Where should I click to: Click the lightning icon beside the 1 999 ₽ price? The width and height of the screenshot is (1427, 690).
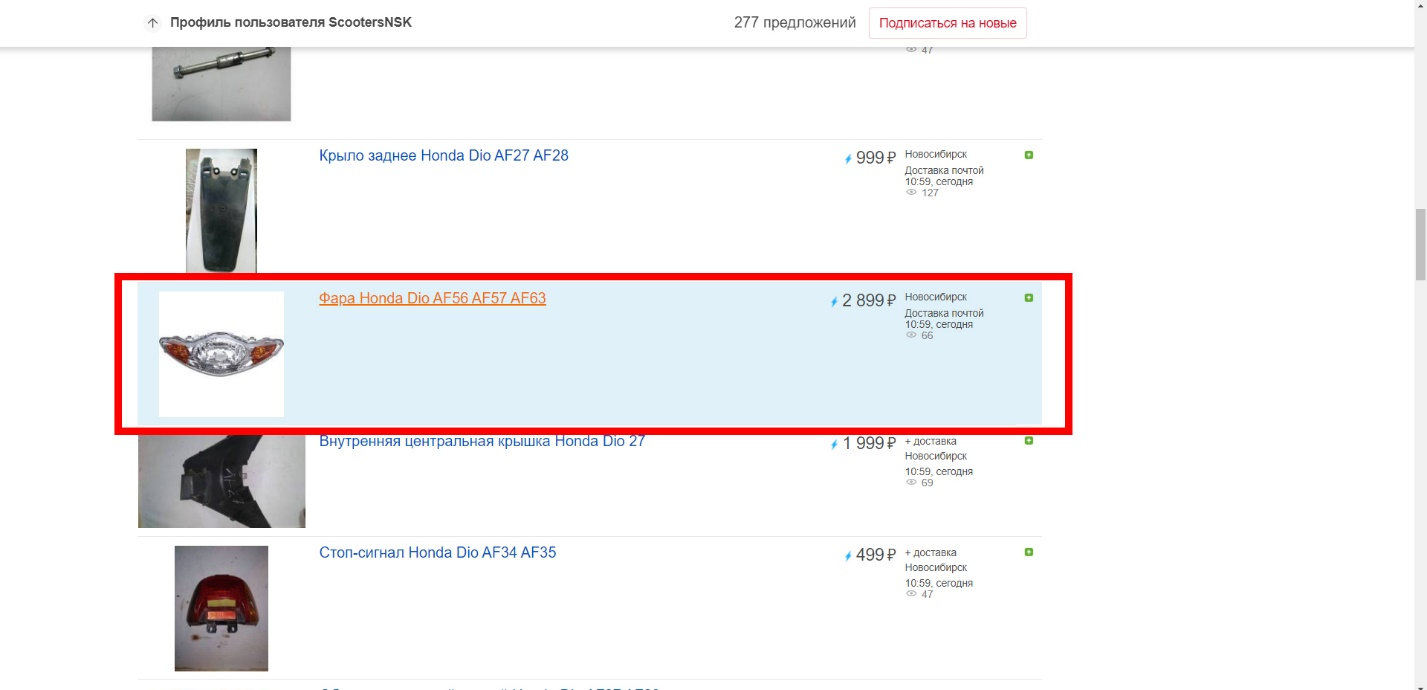pos(835,444)
